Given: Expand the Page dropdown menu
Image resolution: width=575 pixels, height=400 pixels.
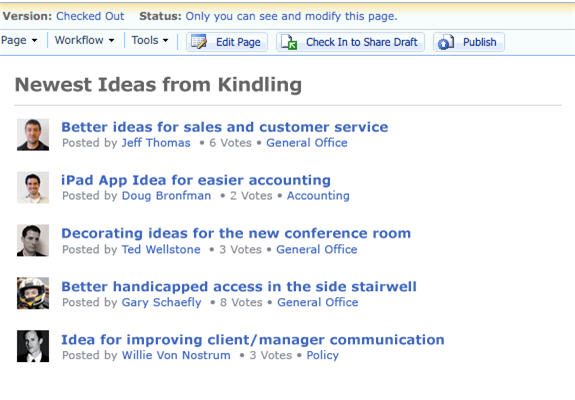Looking at the screenshot, I should (19, 40).
